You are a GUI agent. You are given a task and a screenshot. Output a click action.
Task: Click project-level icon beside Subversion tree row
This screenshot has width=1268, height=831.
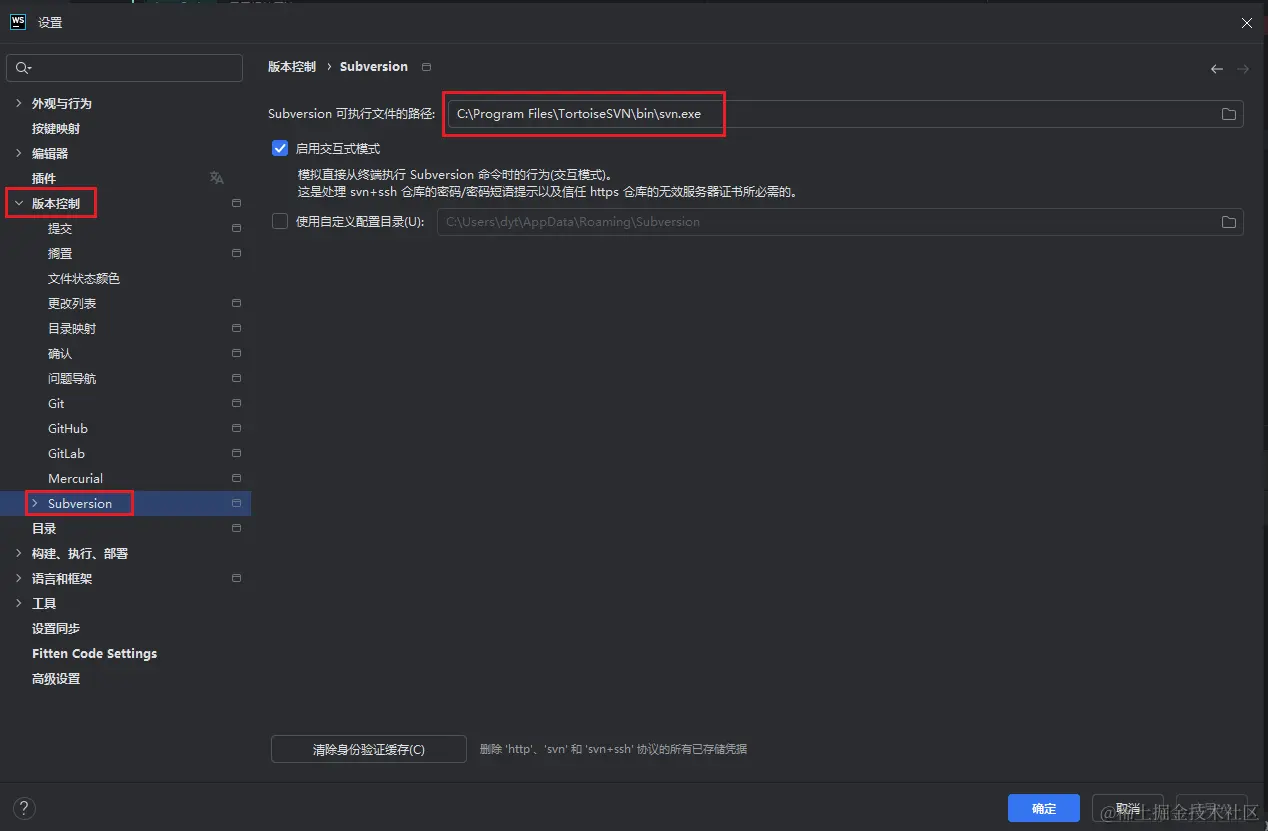coord(236,503)
